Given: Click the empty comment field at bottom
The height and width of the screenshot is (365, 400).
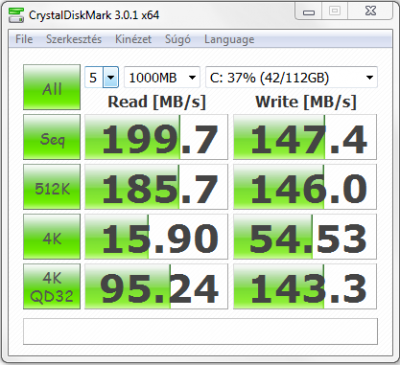Looking at the screenshot, I should 200,332.
